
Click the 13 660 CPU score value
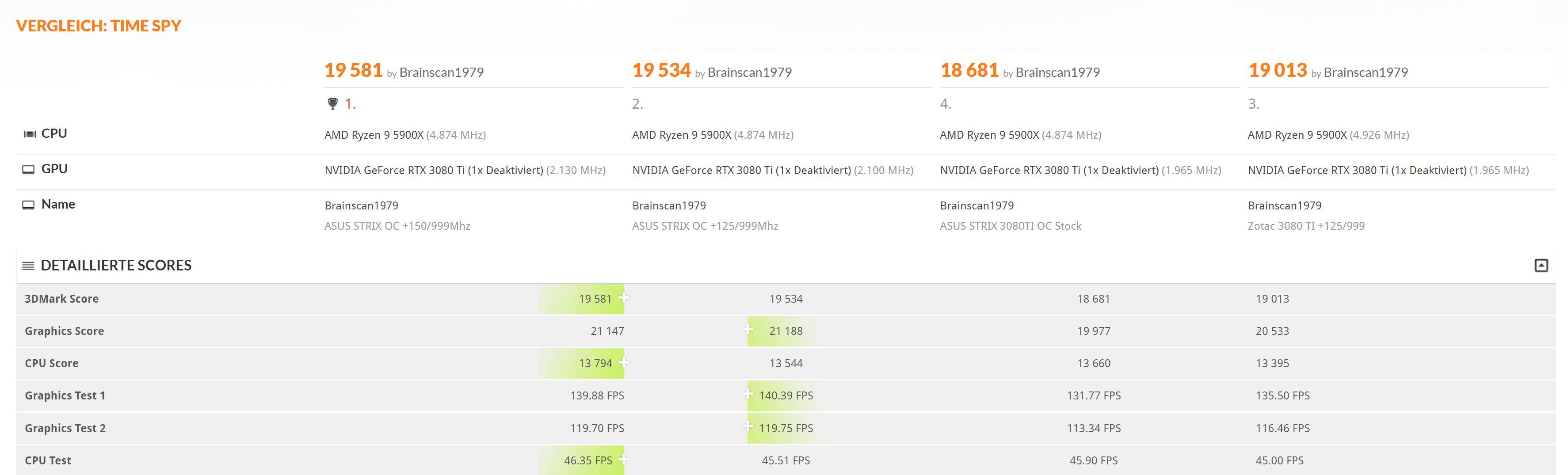click(x=1094, y=363)
